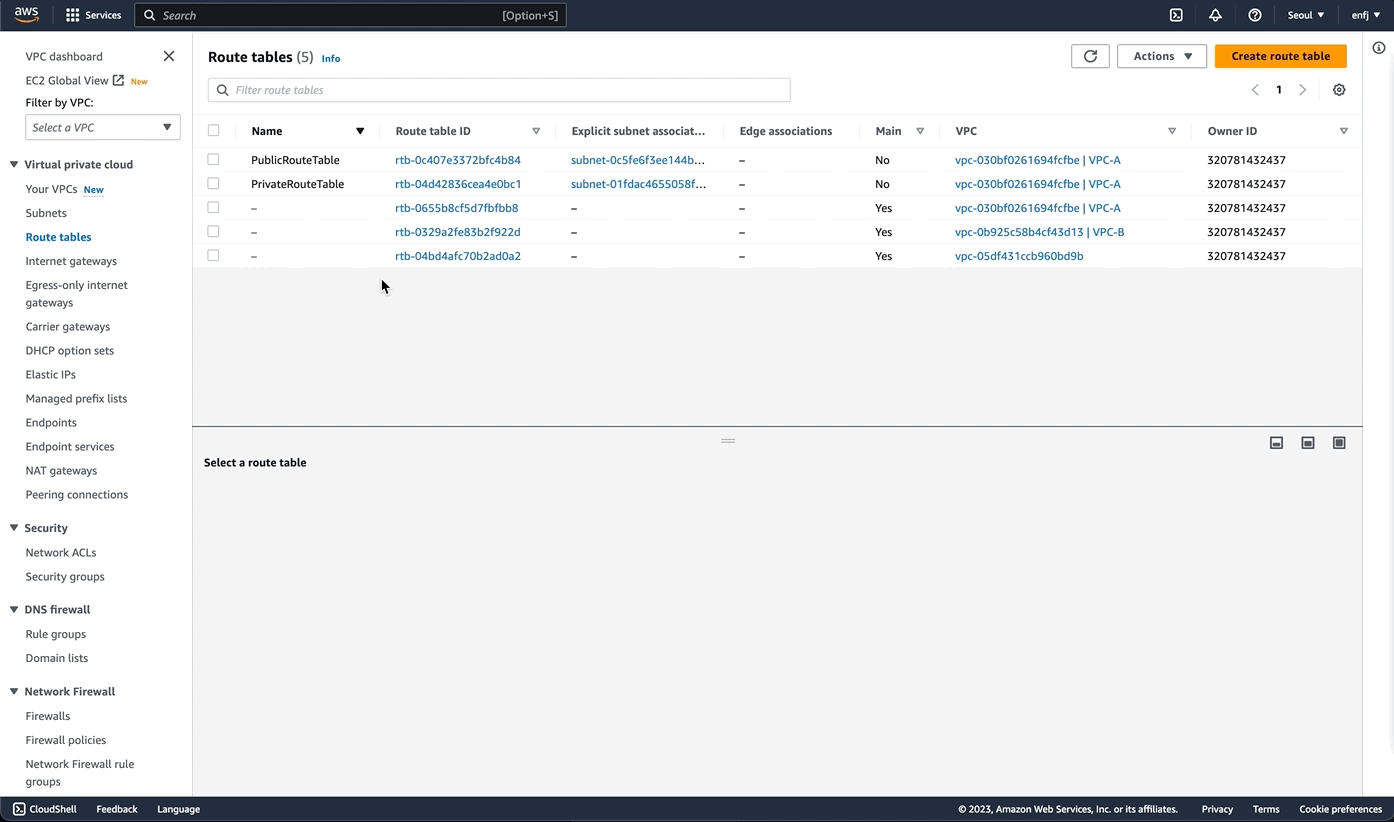The image size is (1394, 822).
Task: Collapse the Virtual private cloud section
Action: (14, 164)
